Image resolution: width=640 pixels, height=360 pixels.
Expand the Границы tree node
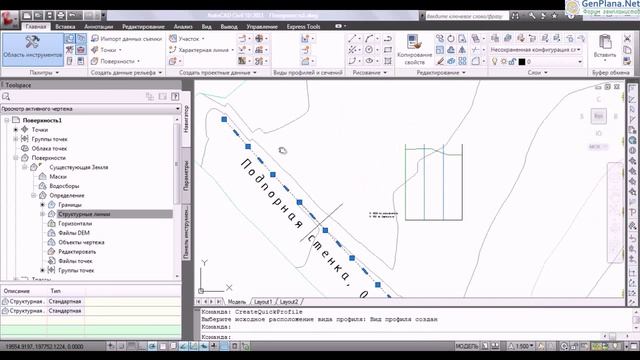(x=42, y=205)
